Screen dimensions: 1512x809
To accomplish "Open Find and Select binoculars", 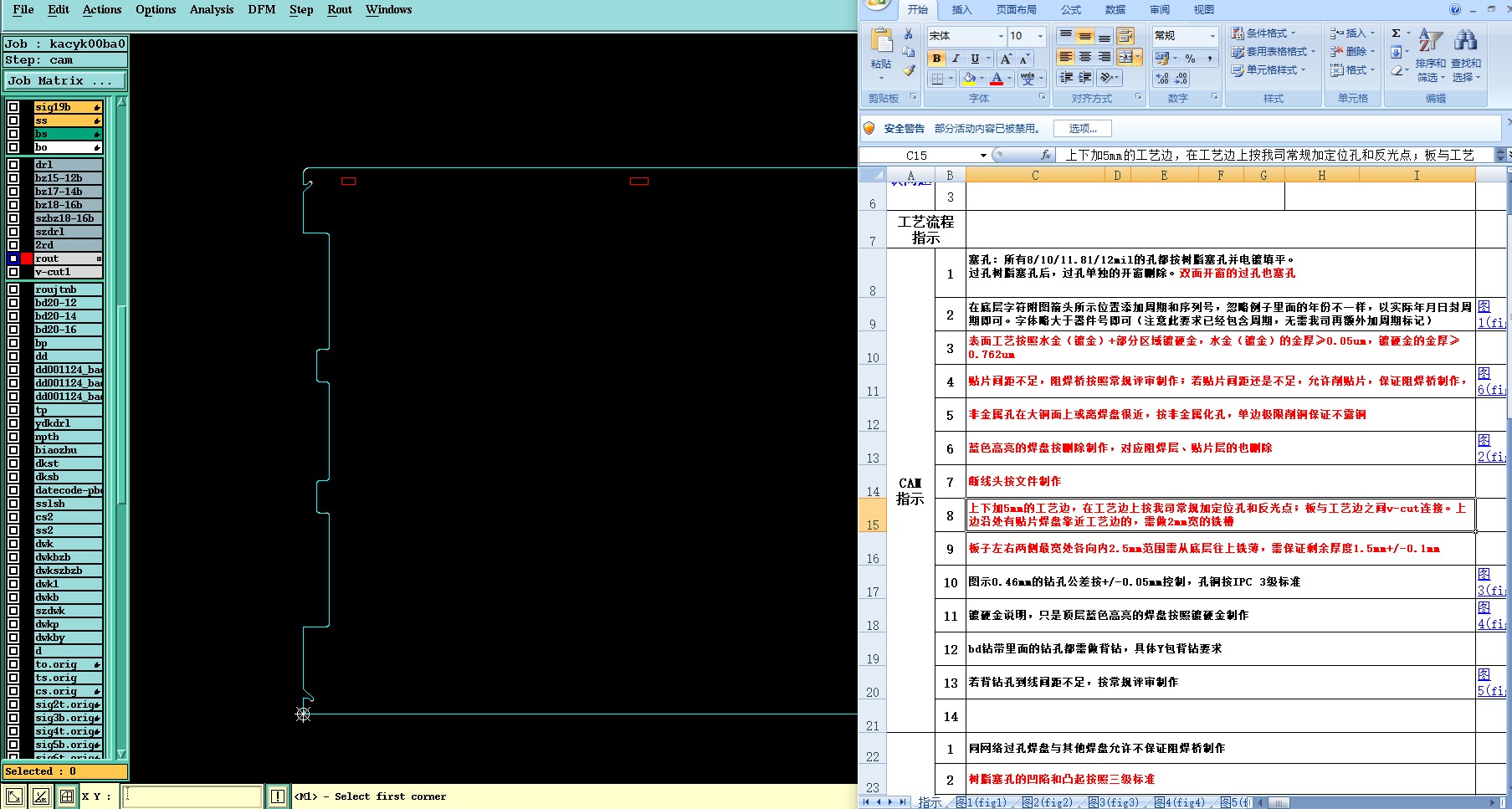I will tap(1465, 40).
